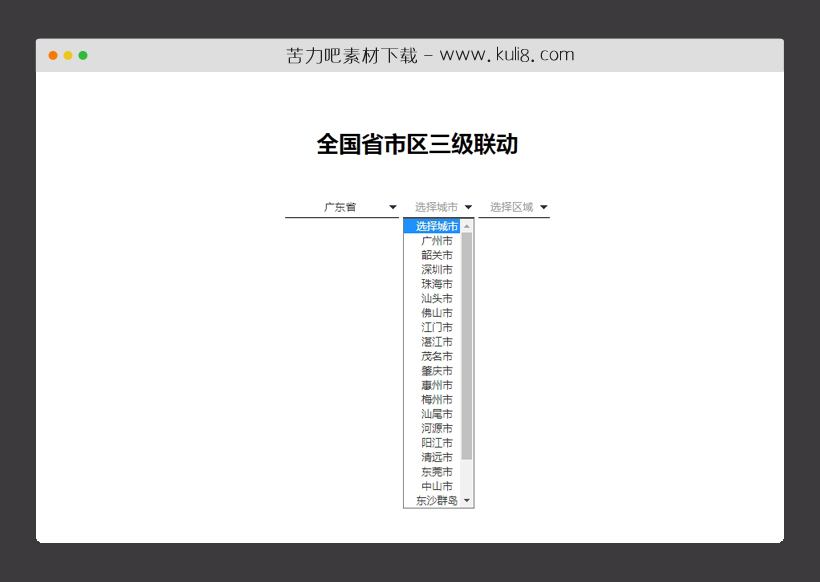Choose 中山市 as the city
Screen dimensions: 820x582
click(x=435, y=485)
